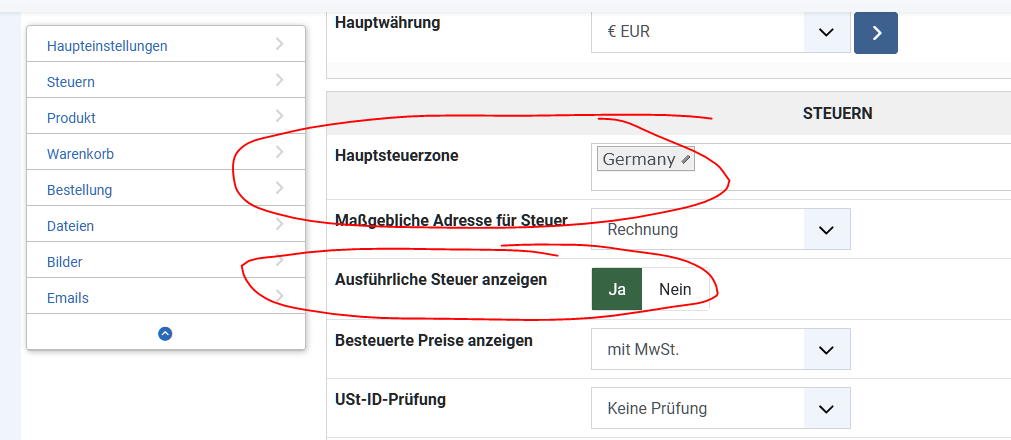Open Besteuerte Preise anzeigen dropdown
Viewport: 1011px width, 440px height.
pos(720,350)
